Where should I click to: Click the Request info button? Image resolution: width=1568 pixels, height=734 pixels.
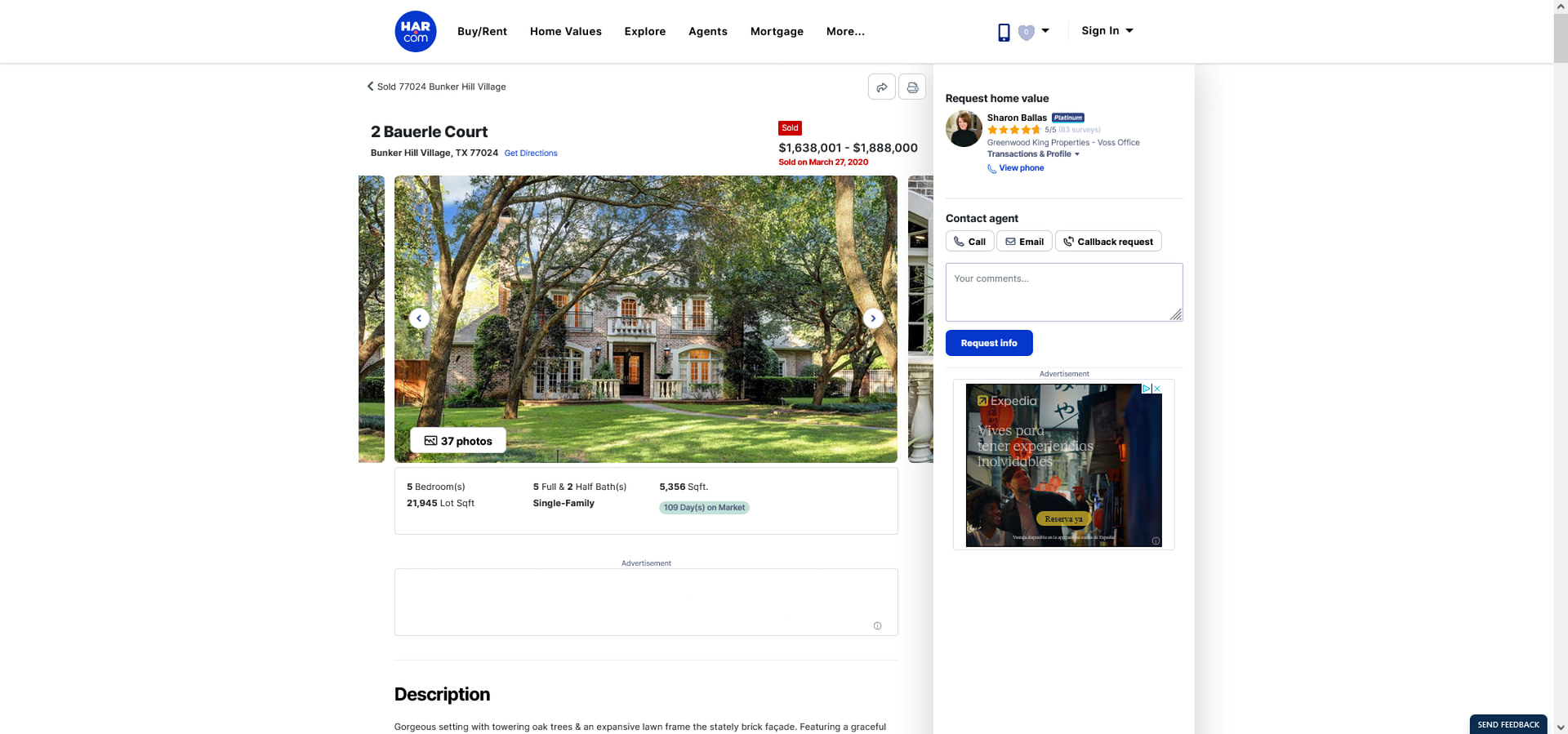(x=989, y=343)
